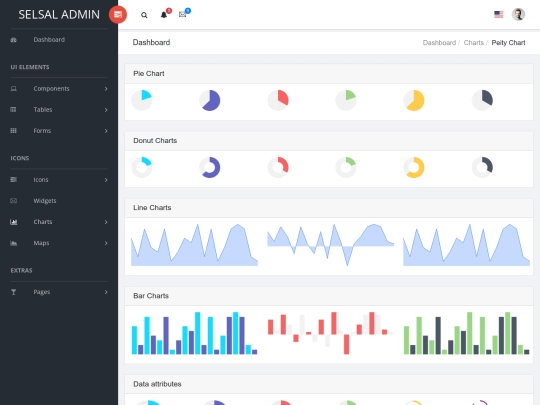Screen dimensions: 540x405
Task: Click the red pie chart
Action: [x=278, y=100]
